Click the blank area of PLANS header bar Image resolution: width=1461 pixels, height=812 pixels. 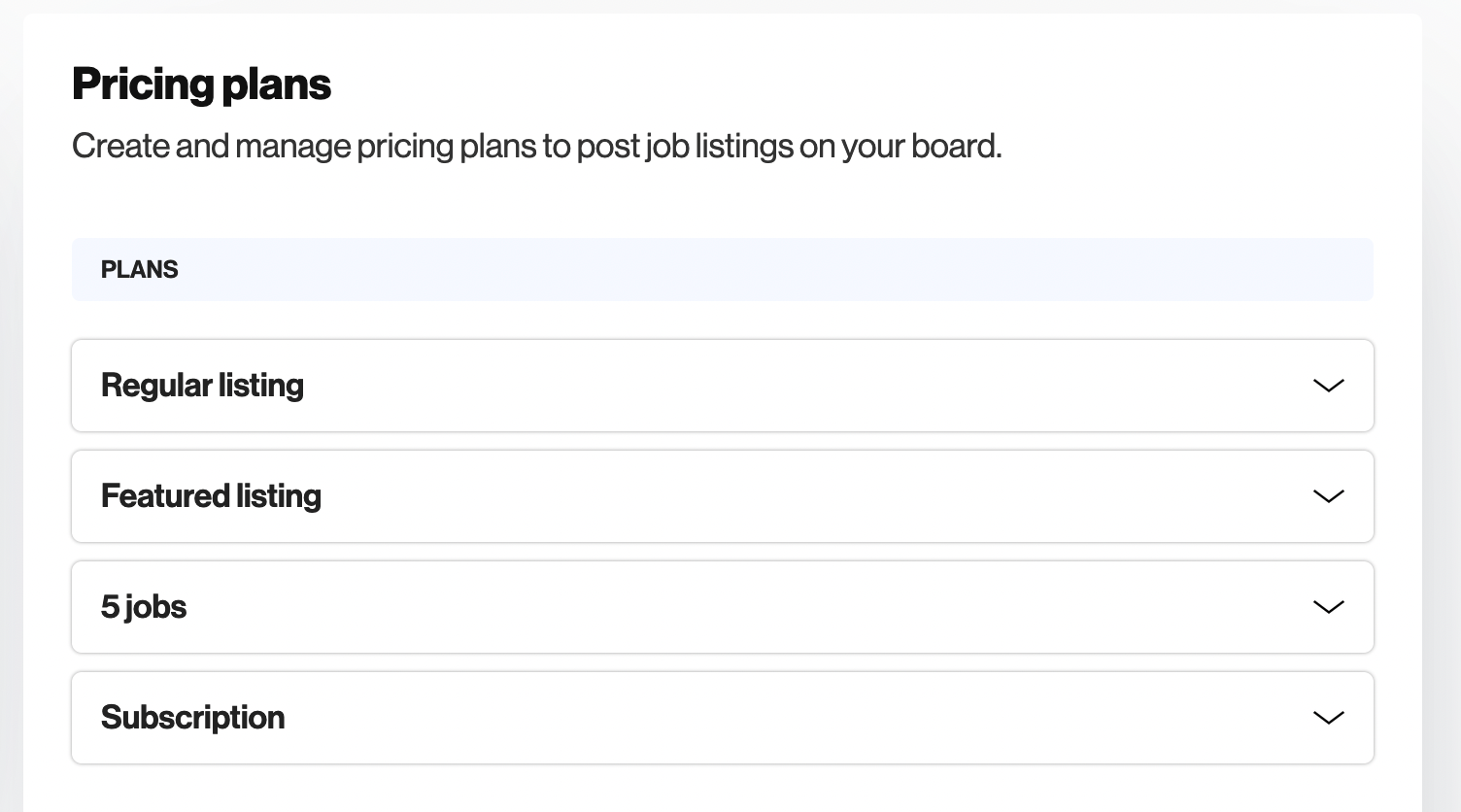point(777,270)
